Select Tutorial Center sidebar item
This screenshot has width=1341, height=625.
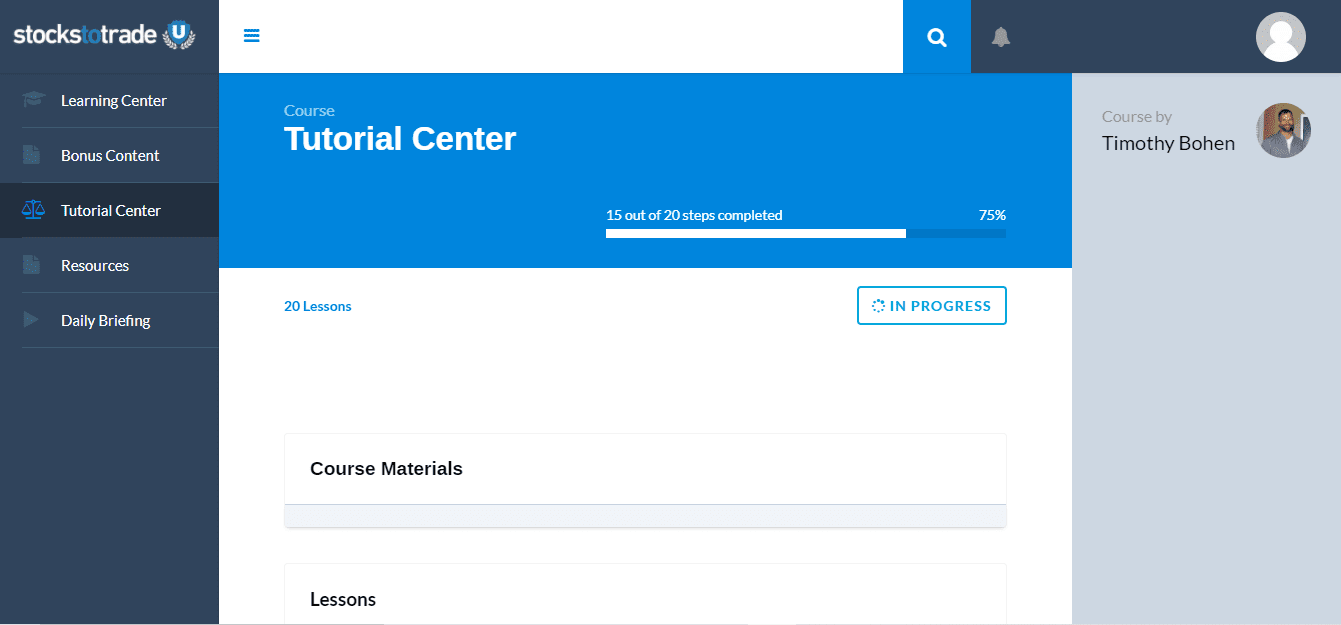click(109, 210)
